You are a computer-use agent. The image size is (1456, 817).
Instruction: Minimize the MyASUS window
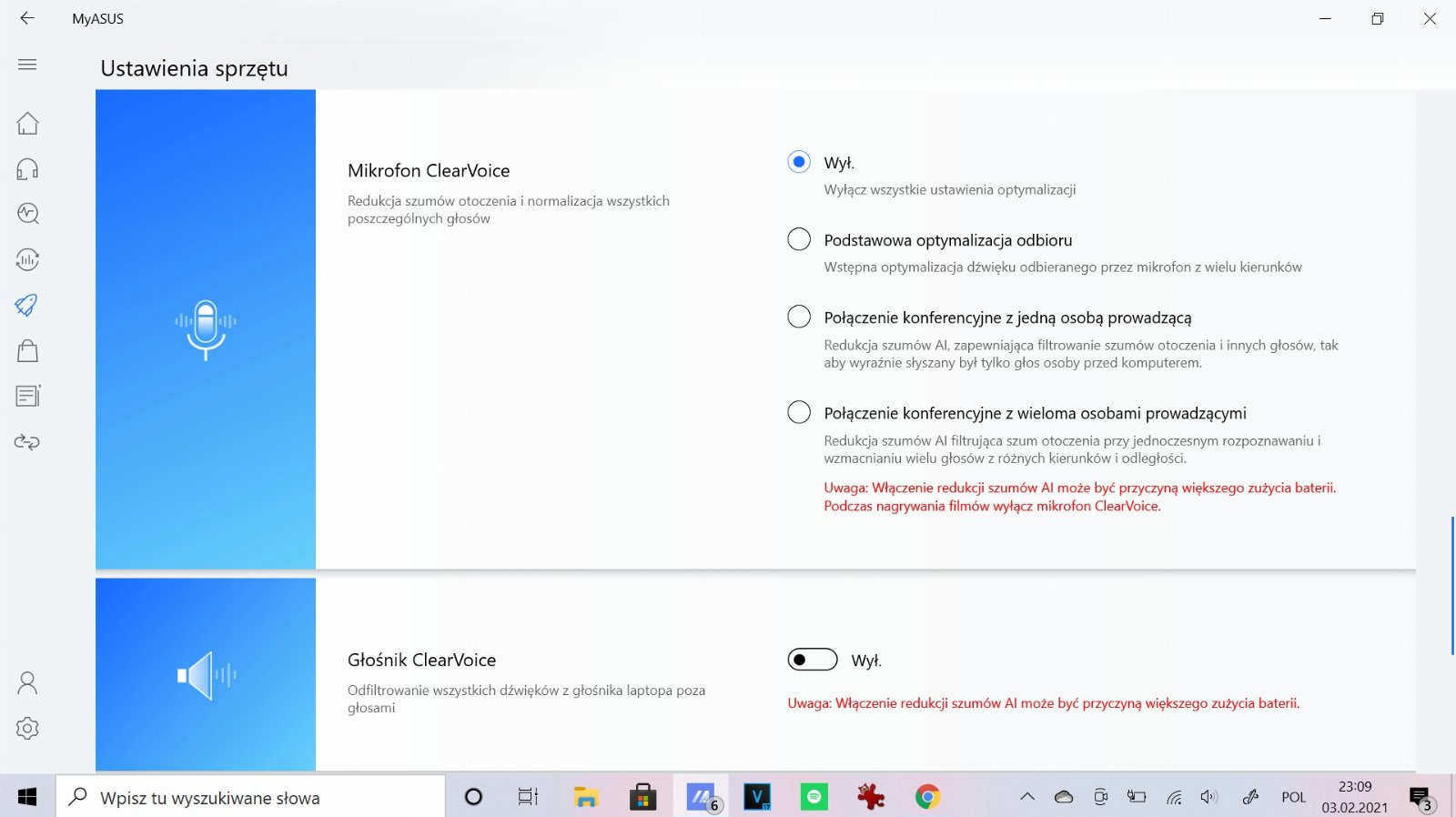tap(1326, 18)
